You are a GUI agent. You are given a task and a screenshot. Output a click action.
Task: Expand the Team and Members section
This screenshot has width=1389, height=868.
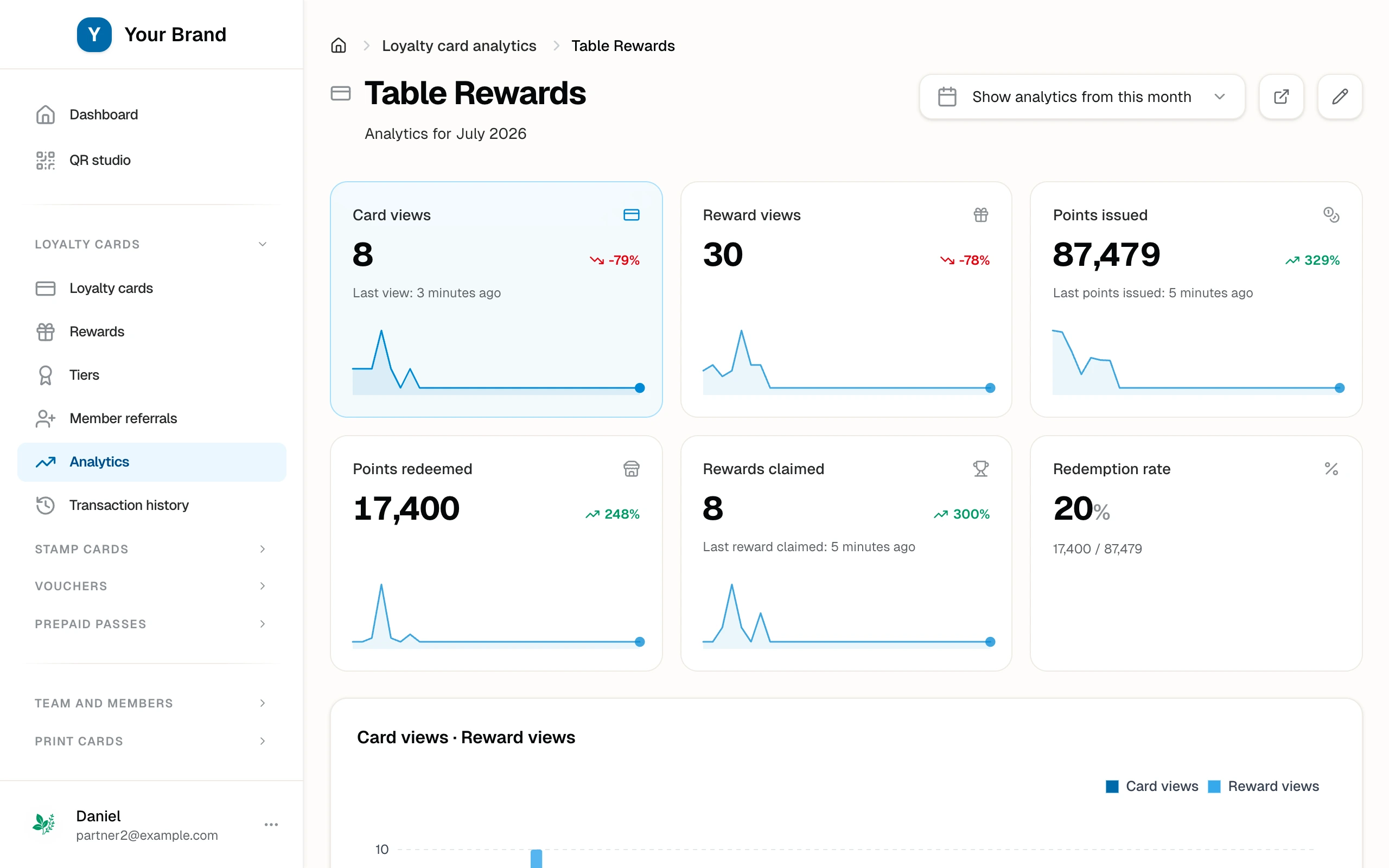(151, 703)
